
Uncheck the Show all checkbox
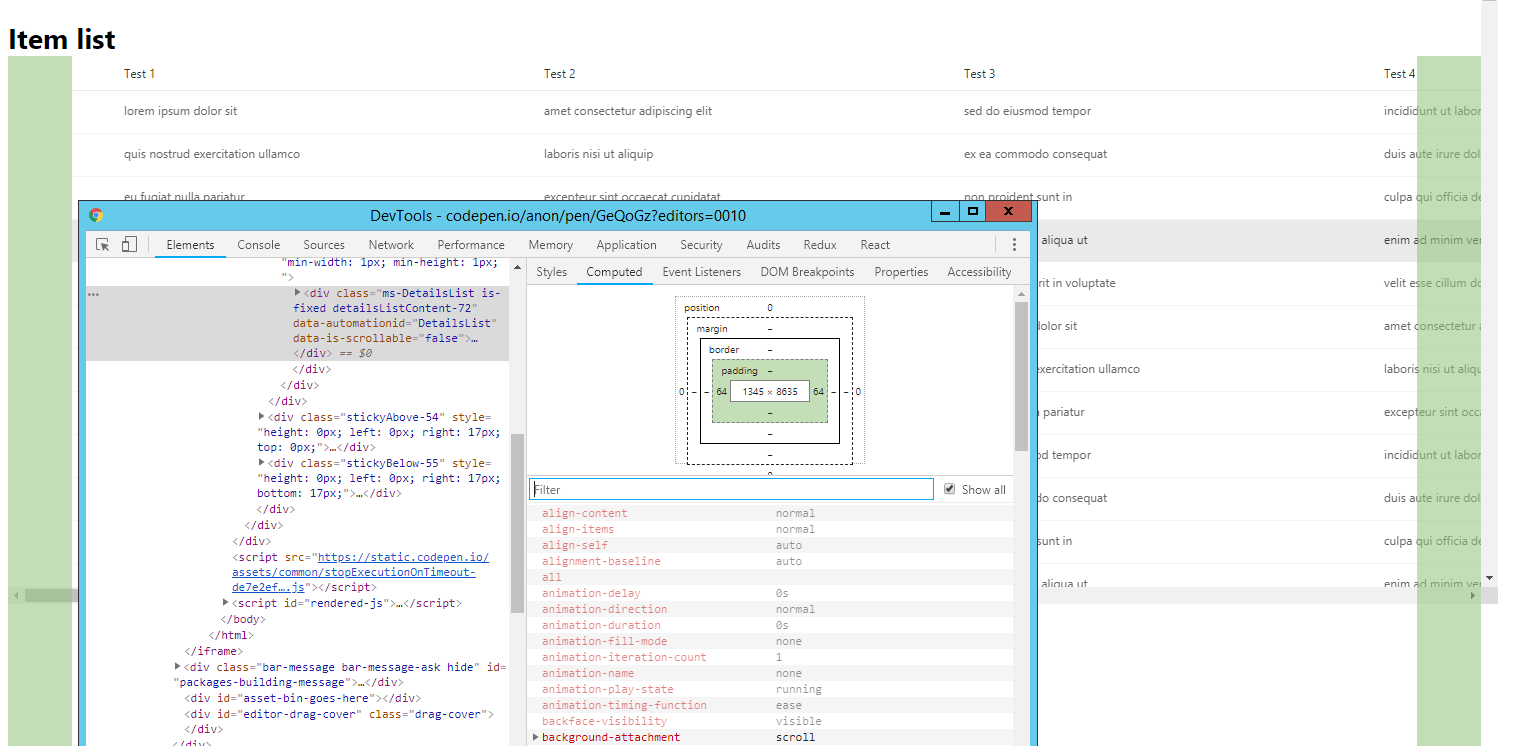click(949, 489)
